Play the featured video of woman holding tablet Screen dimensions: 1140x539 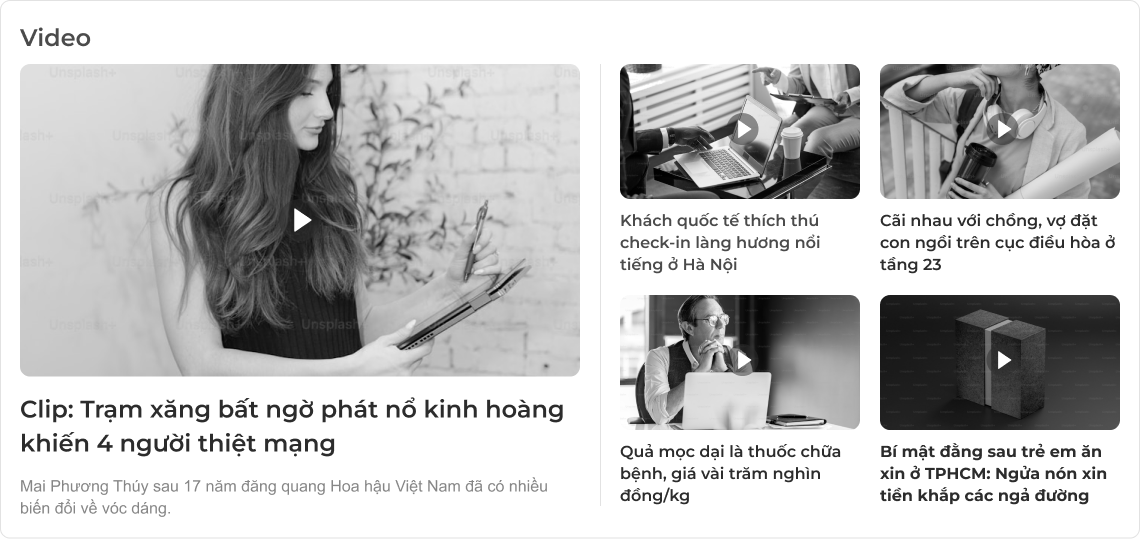[302, 220]
